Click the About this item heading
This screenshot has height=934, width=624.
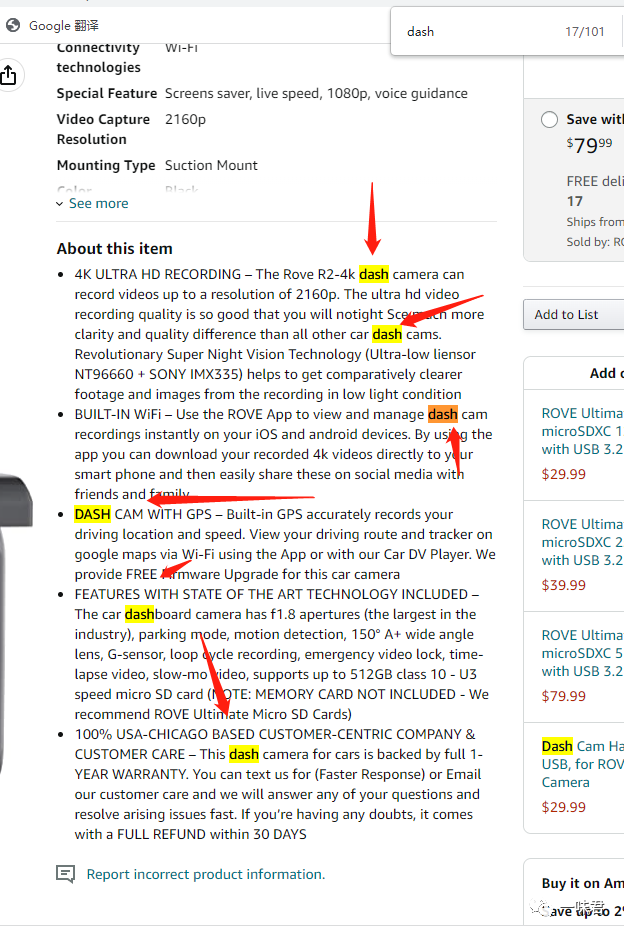tap(114, 248)
